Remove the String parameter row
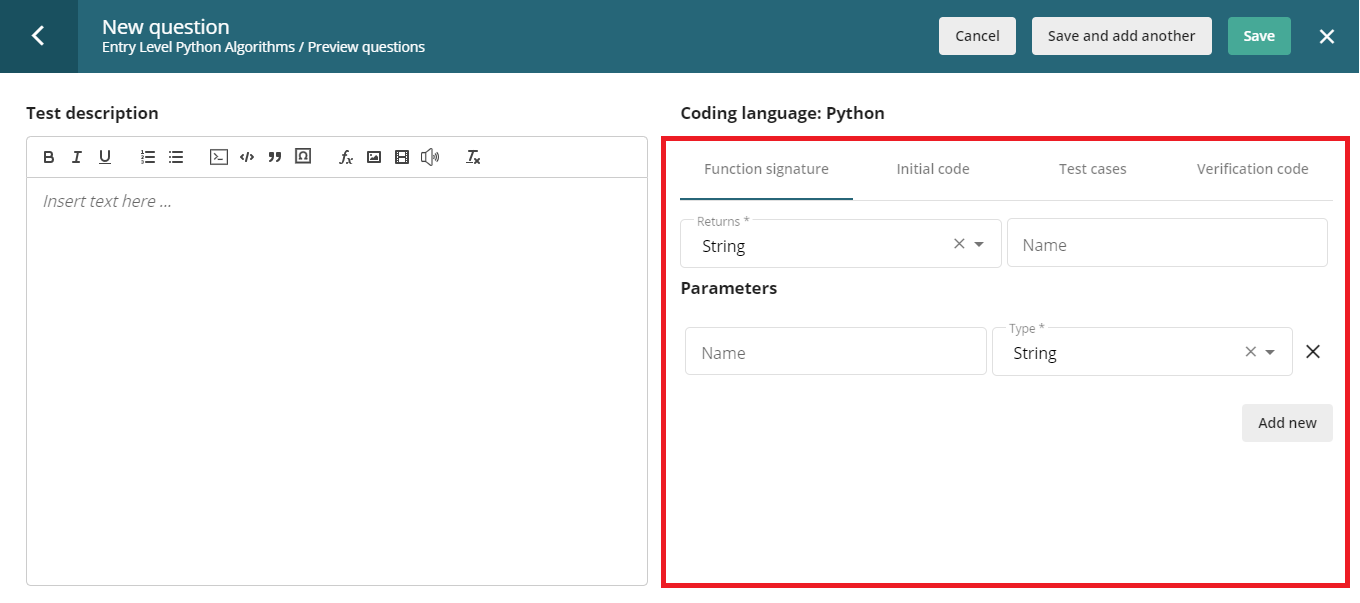 [x=1314, y=352]
